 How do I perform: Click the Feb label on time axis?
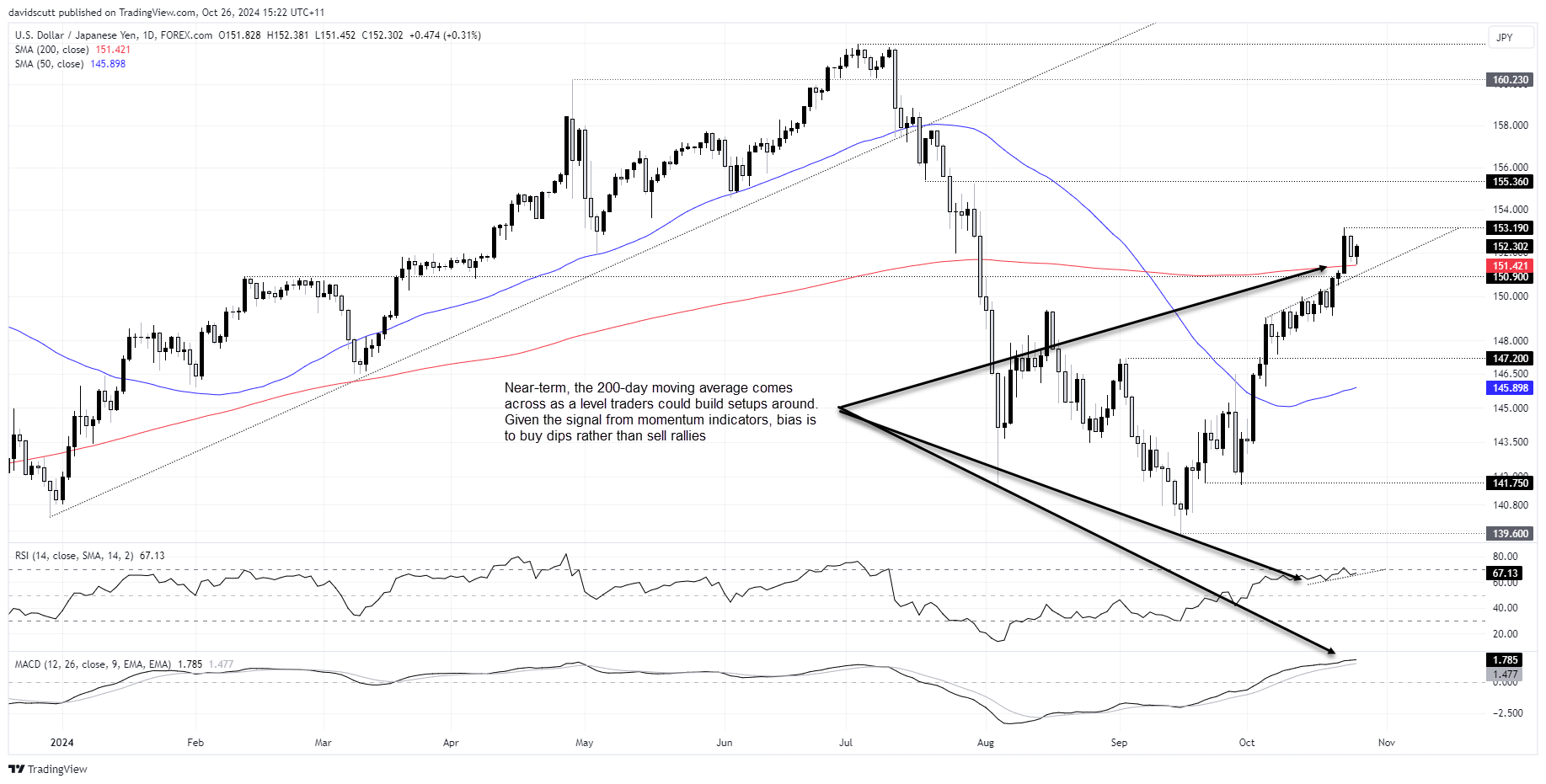pos(195,743)
